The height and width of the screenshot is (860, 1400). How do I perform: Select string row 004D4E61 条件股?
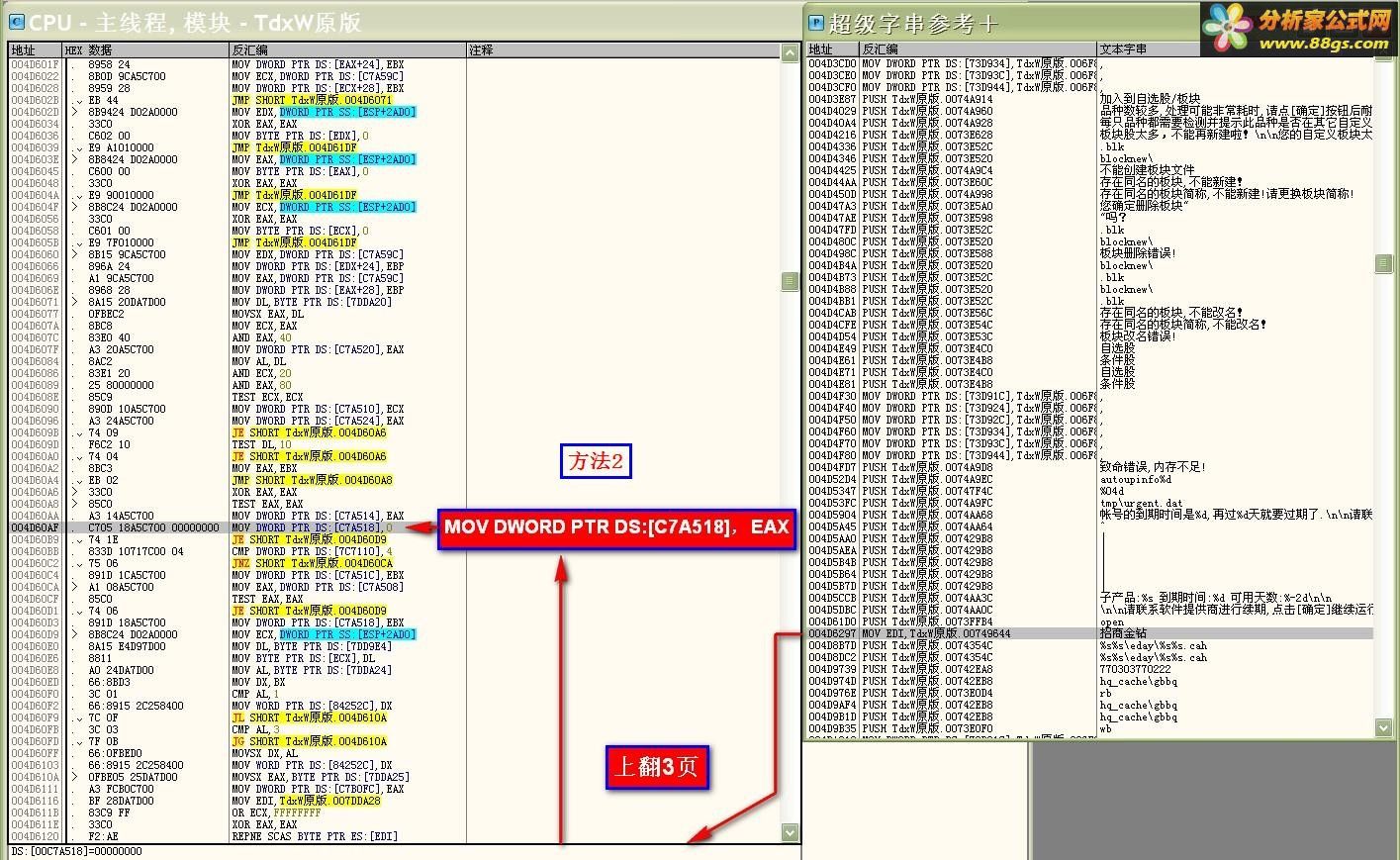point(1090,360)
